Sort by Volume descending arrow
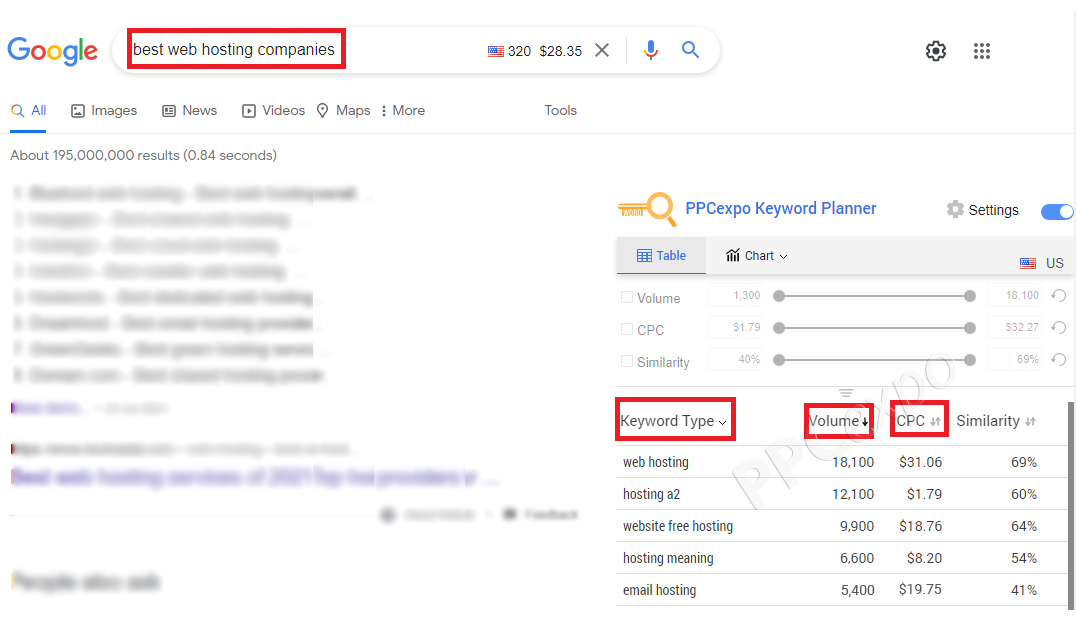The image size is (1076, 628). 865,421
